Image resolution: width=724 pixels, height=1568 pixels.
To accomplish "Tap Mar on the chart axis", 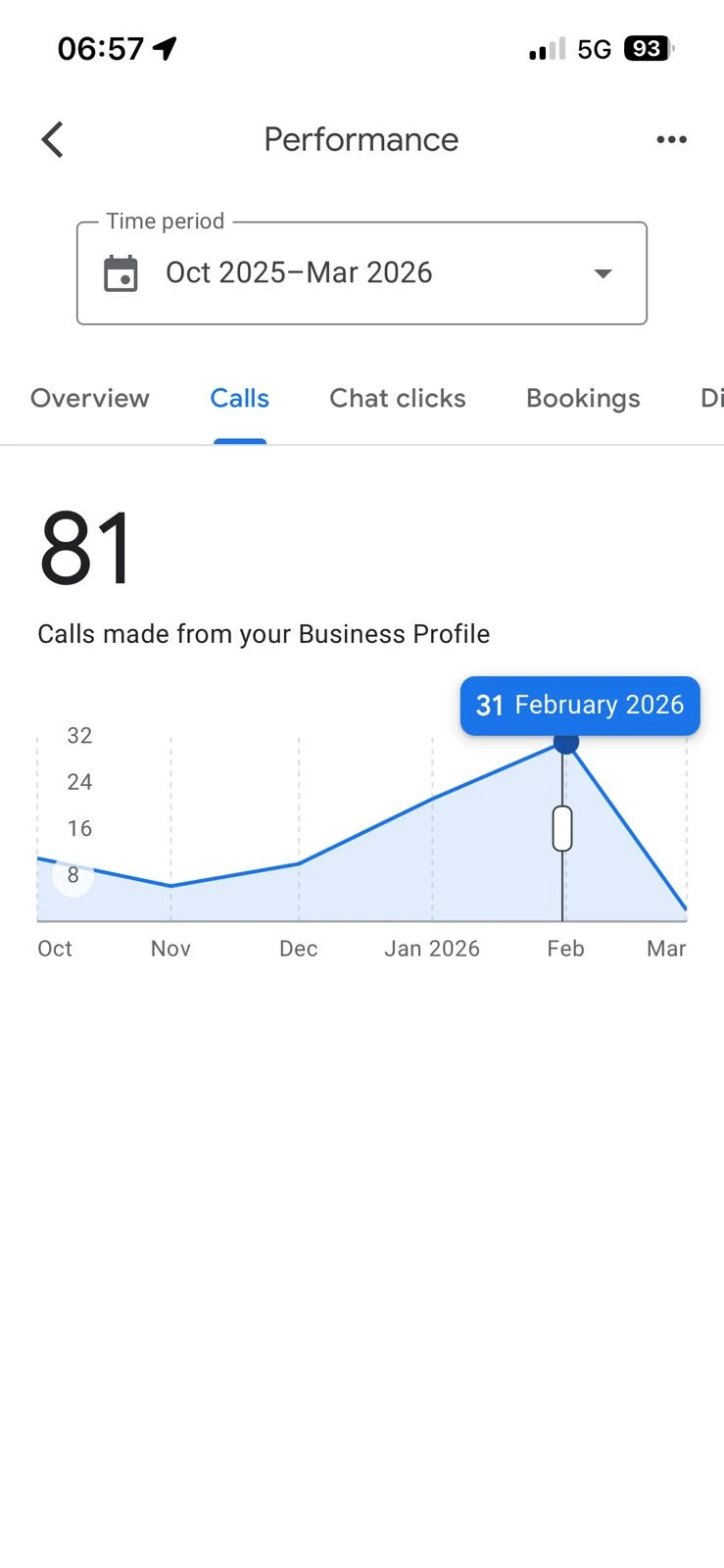I will pos(666,949).
